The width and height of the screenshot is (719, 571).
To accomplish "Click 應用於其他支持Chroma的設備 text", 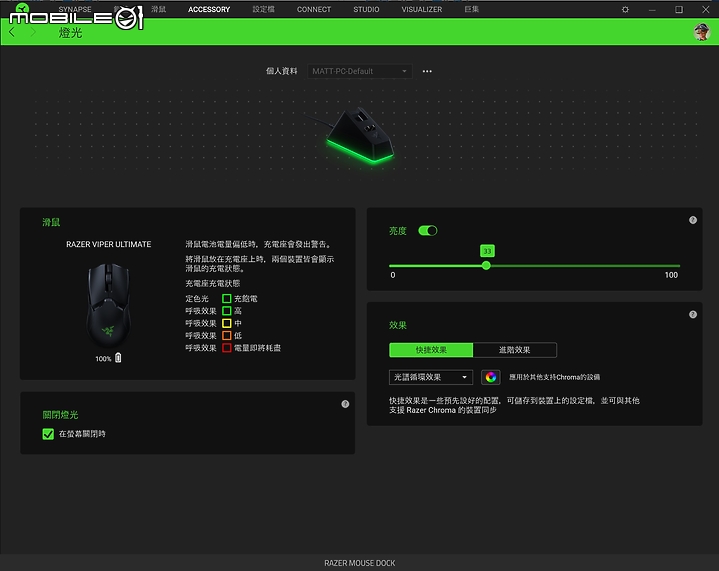I will pos(554,377).
